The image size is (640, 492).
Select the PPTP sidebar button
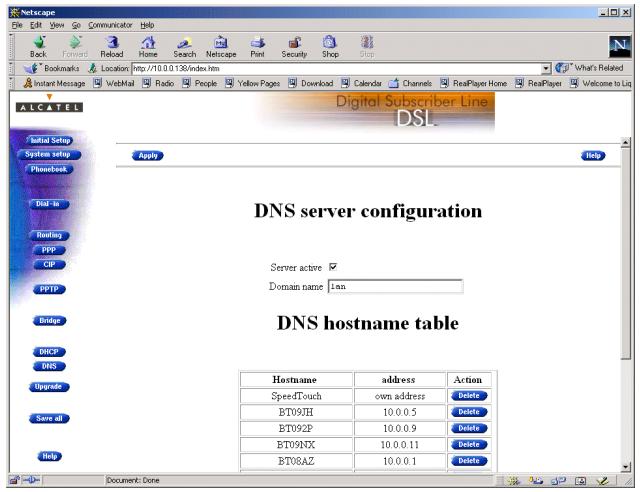pyautogui.click(x=49, y=289)
